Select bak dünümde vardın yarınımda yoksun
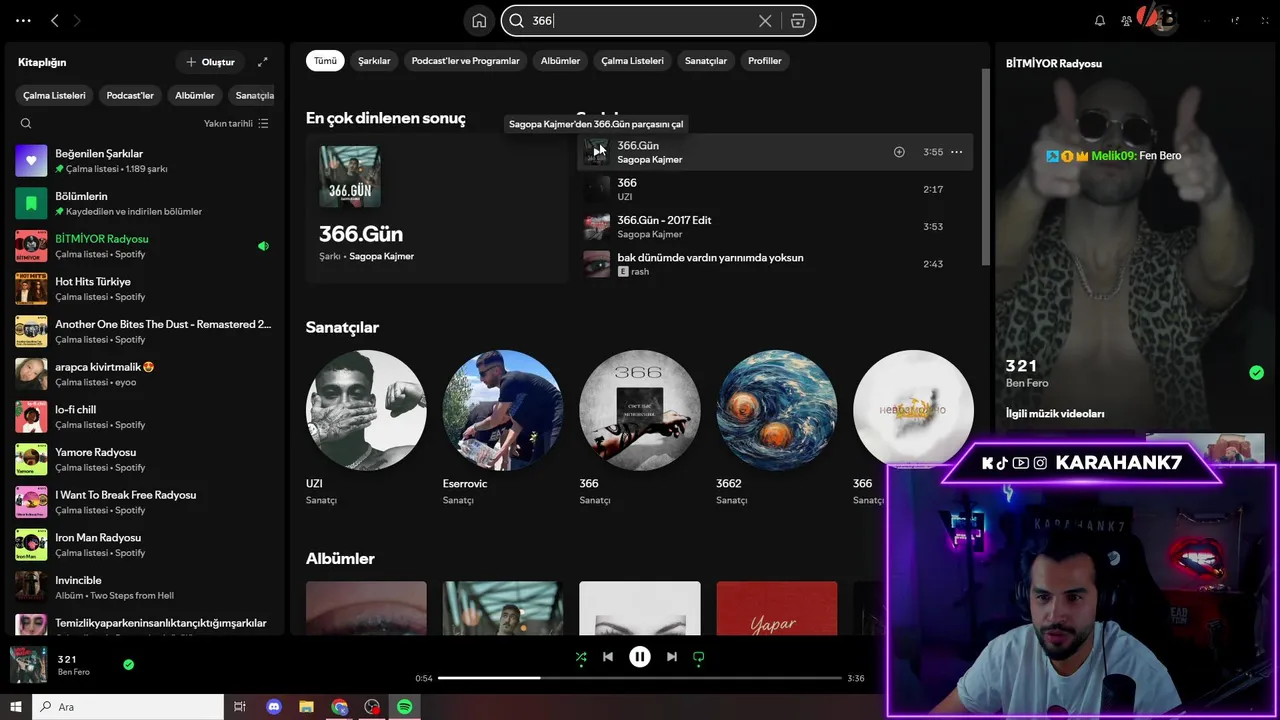Viewport: 1280px width, 720px height. point(775,264)
